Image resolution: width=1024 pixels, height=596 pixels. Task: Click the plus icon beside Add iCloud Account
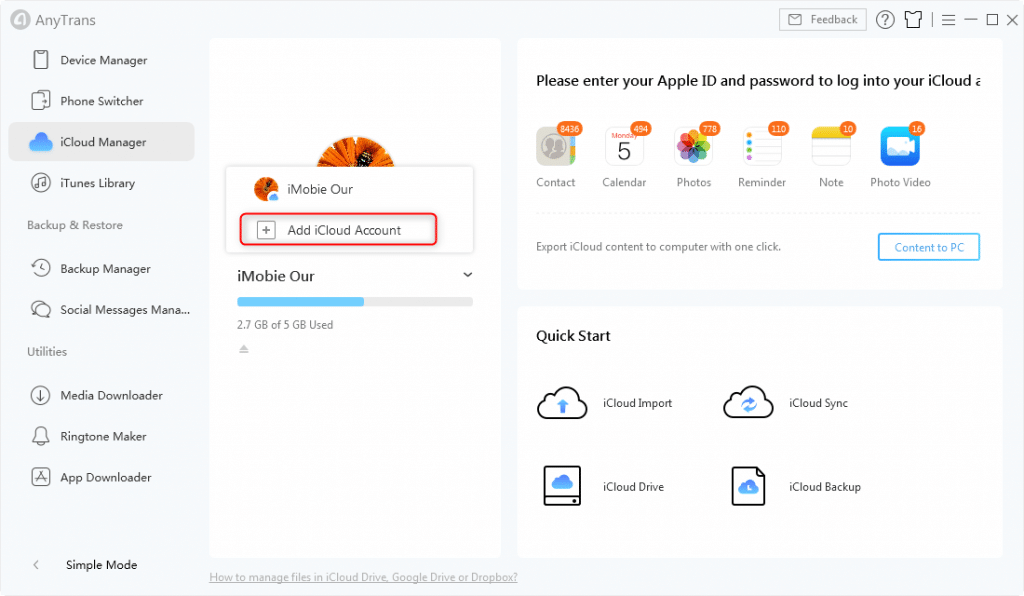[x=266, y=230]
